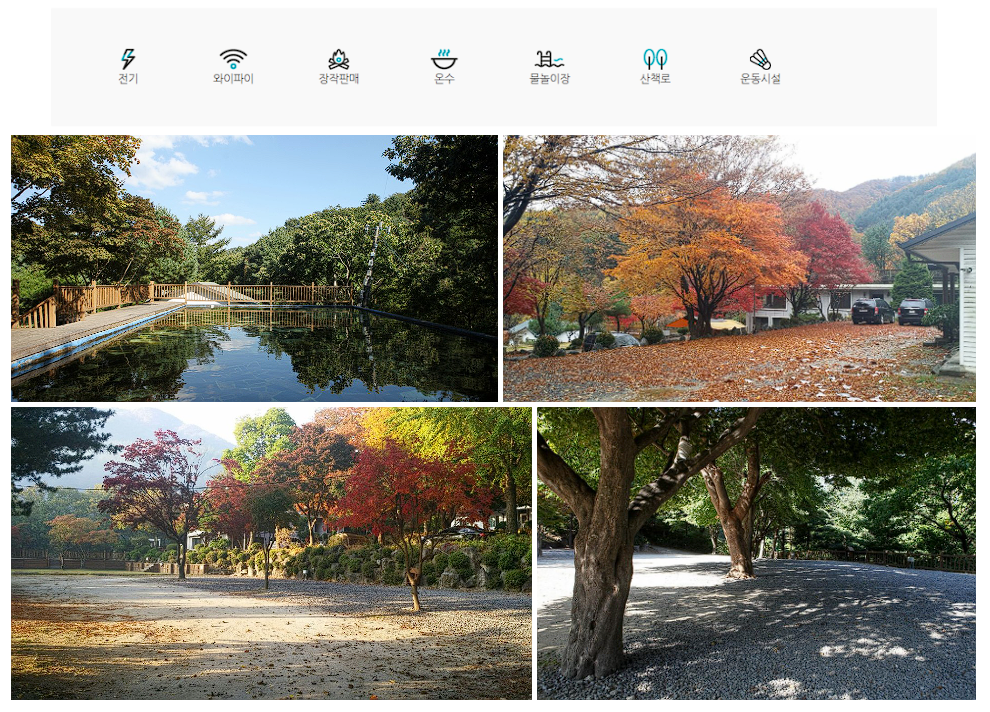Click the Wi-Fi signal icon
990x712 pixels.
pos(233,59)
